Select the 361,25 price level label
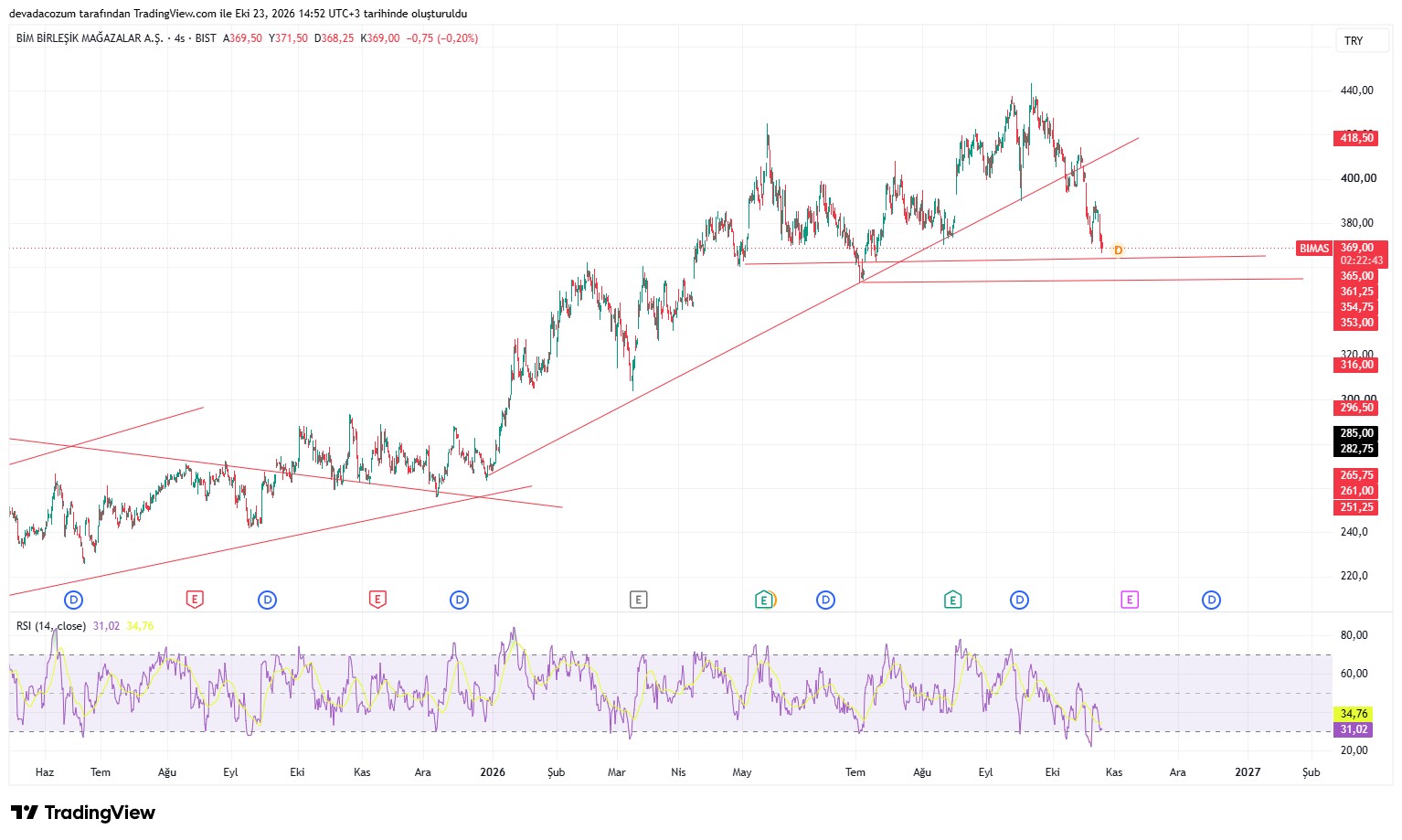The width and height of the screenshot is (1402, 840). click(x=1356, y=292)
